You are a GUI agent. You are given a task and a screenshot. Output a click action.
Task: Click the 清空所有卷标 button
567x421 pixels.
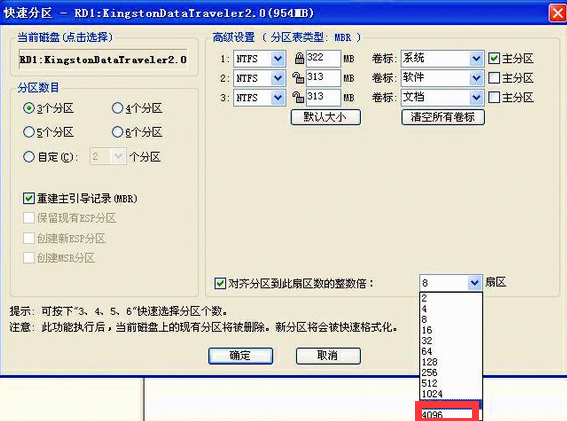tap(443, 117)
